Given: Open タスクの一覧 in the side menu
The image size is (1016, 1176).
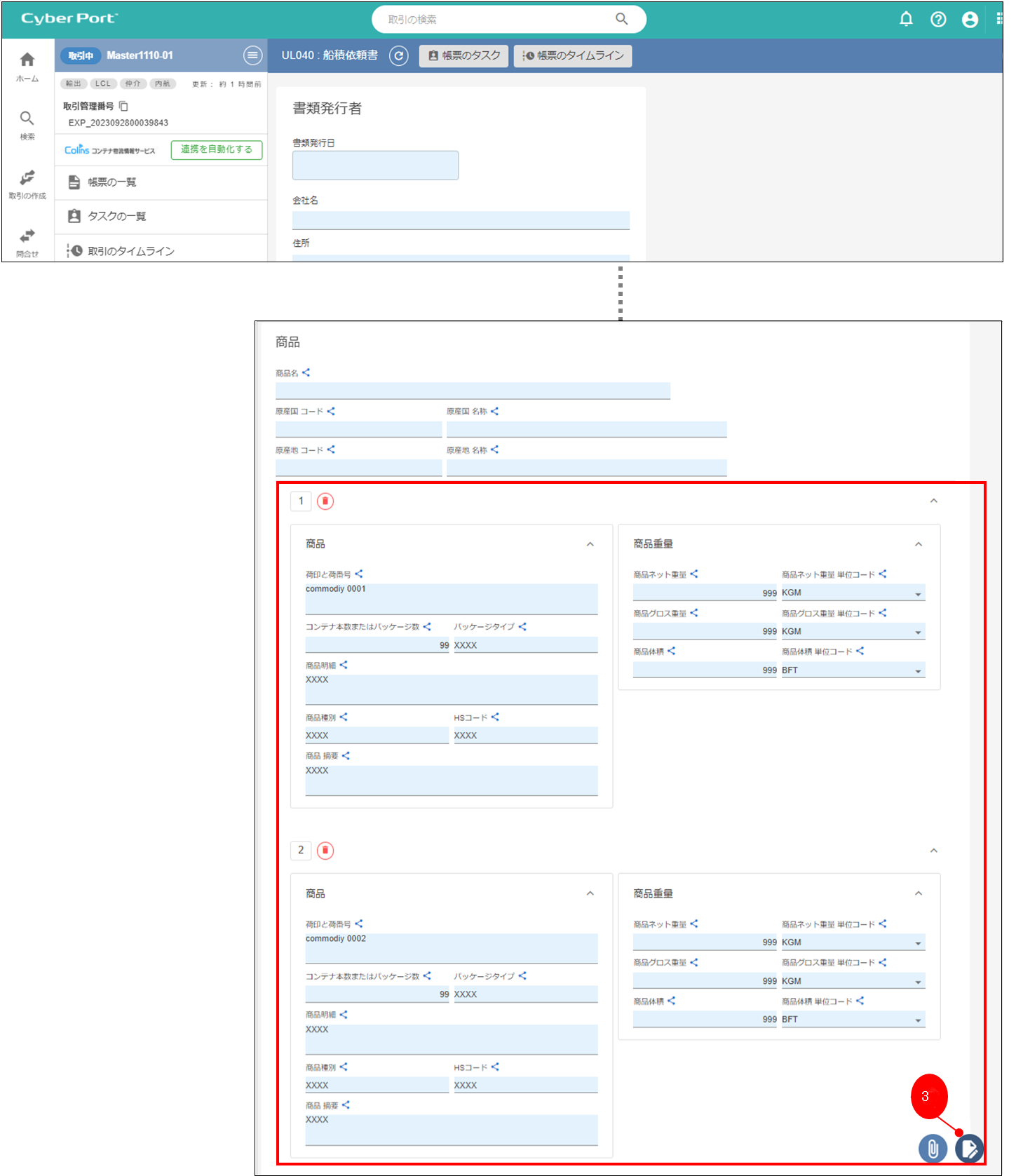Looking at the screenshot, I should pyautogui.click(x=116, y=217).
